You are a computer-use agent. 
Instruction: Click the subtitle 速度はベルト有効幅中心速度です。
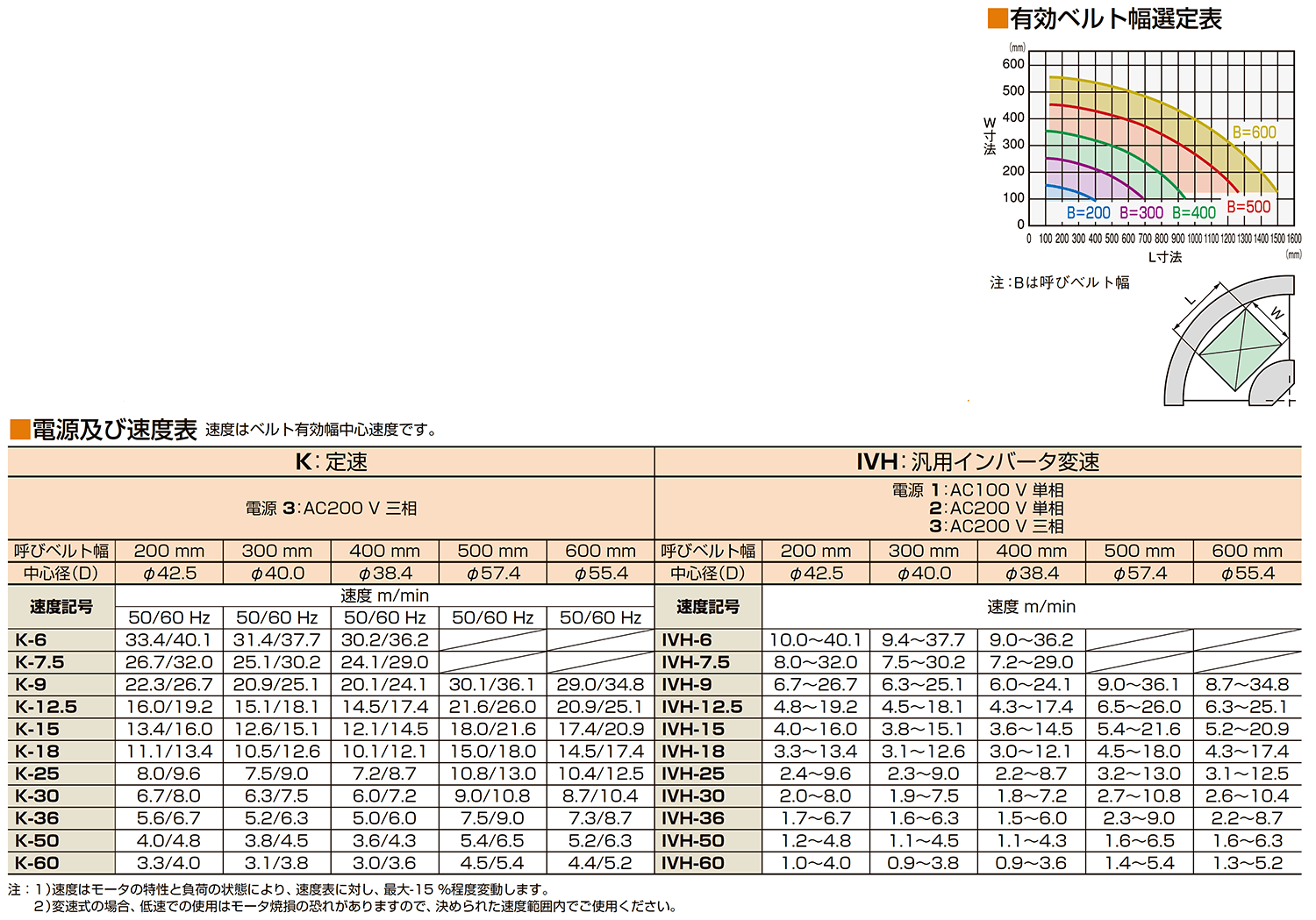tap(321, 430)
